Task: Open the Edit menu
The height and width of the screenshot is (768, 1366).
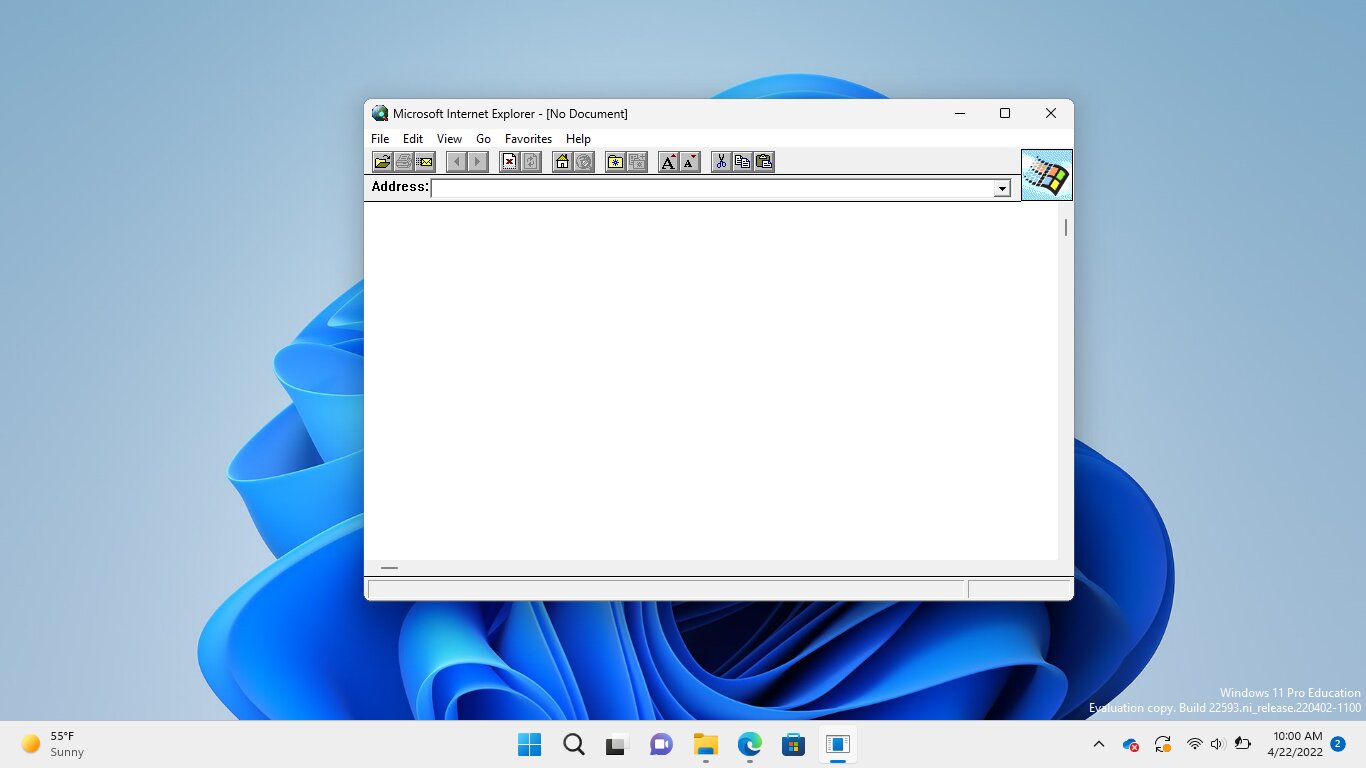Action: [413, 139]
